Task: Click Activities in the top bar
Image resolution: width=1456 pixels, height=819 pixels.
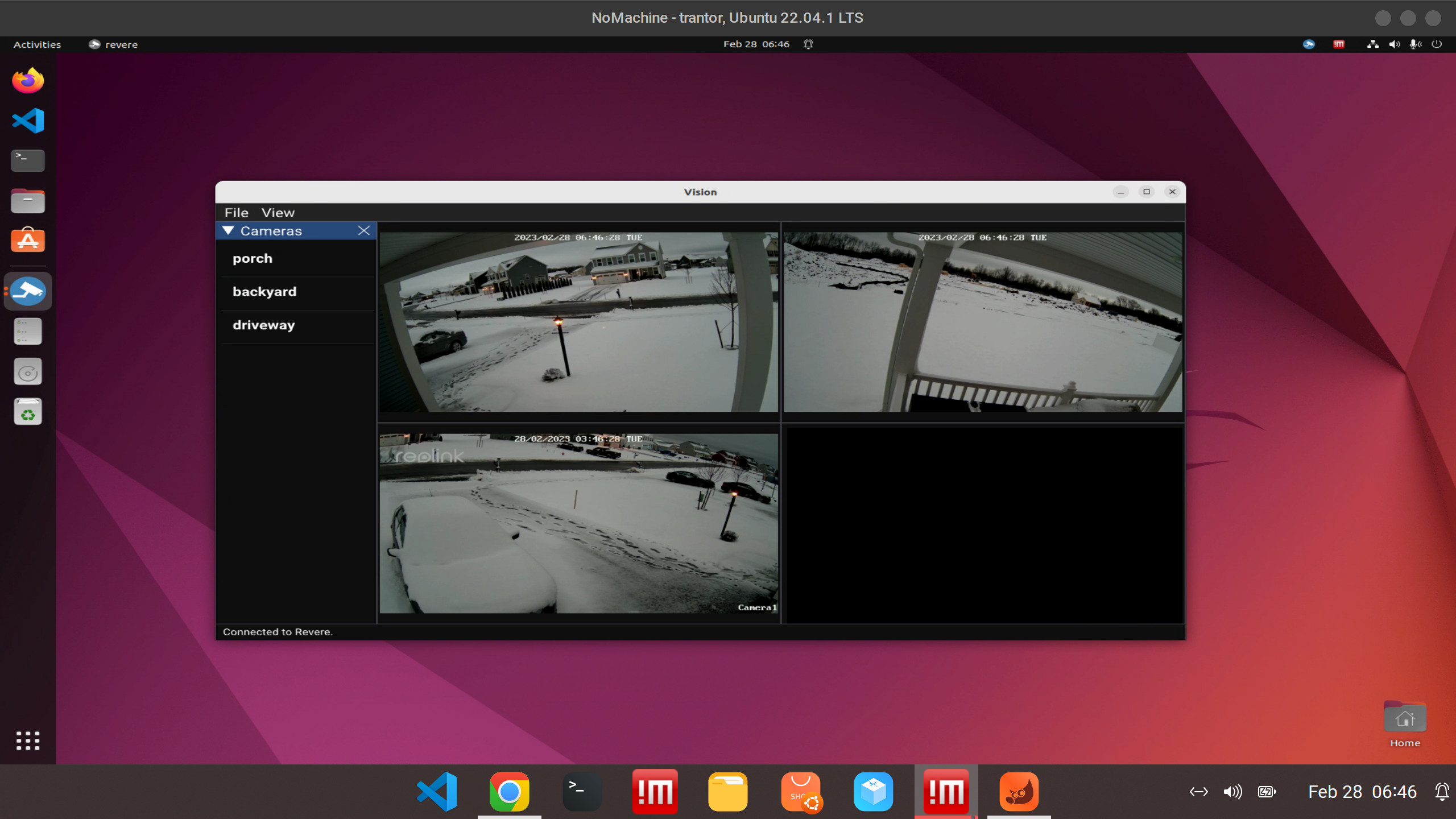Action: coord(37,44)
